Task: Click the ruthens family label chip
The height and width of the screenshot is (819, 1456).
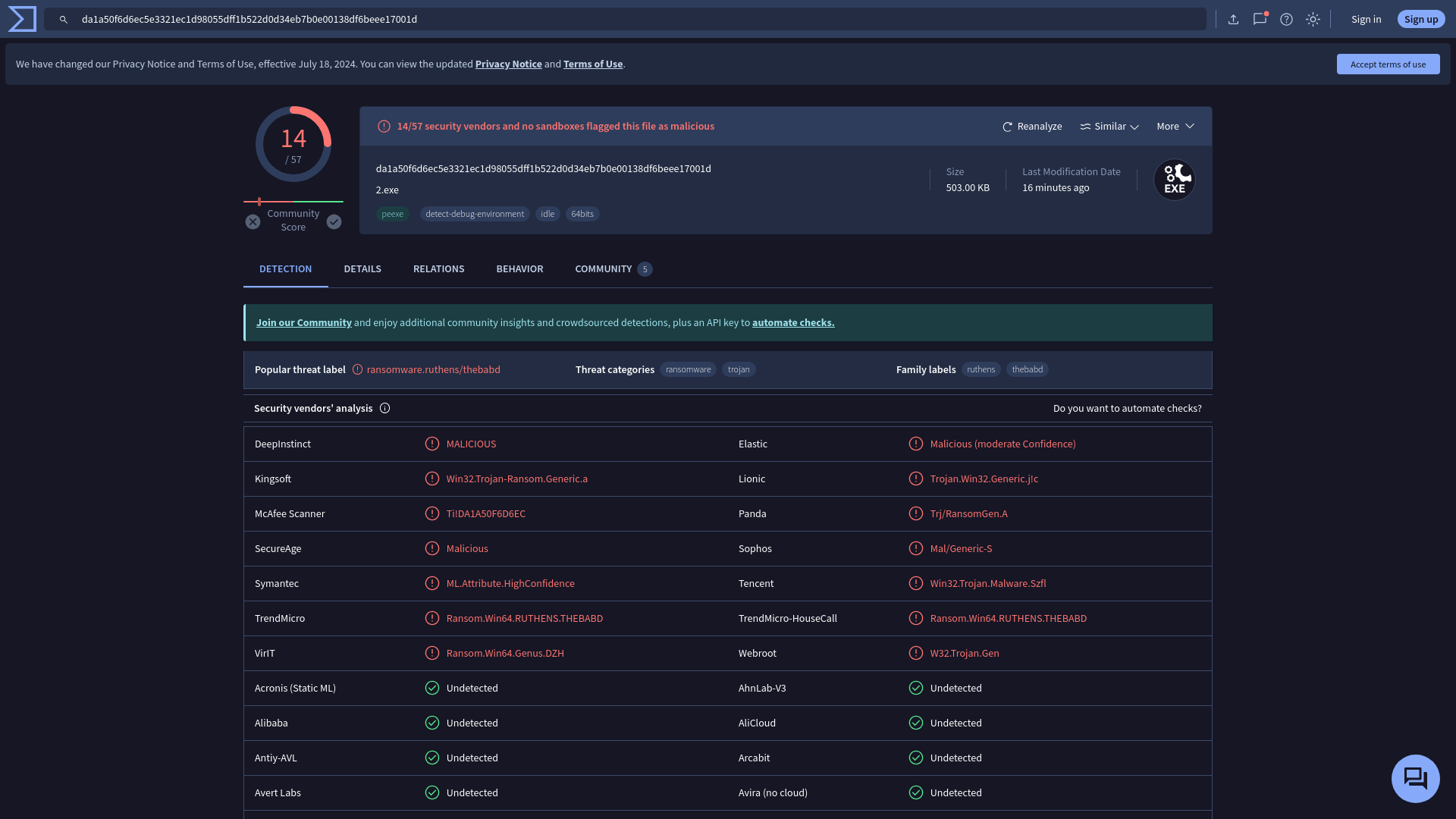Action: coord(981,370)
